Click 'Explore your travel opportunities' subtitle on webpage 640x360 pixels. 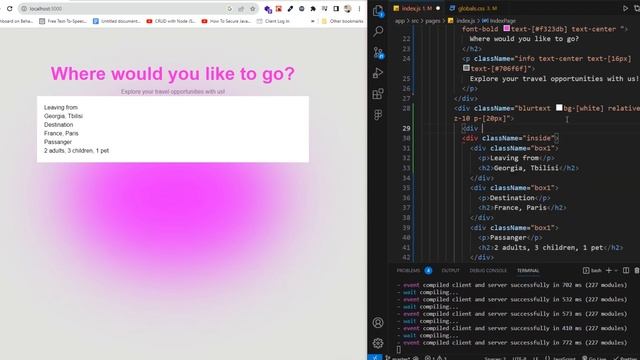pos(173,91)
